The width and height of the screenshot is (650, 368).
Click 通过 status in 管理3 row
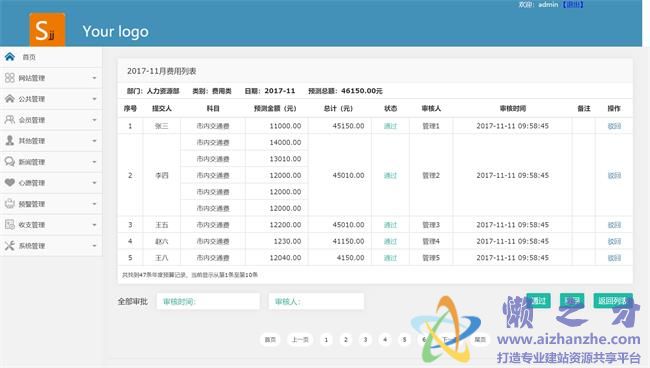390,225
